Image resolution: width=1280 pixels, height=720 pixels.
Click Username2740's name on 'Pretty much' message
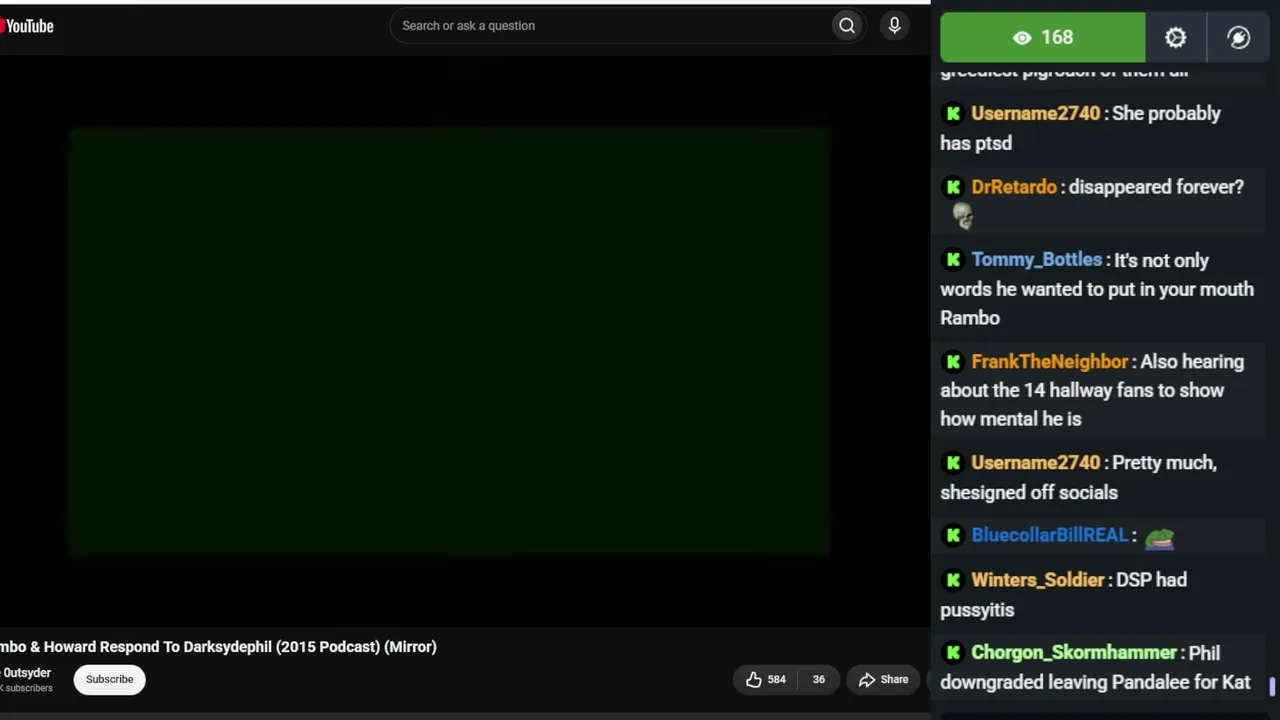pos(1035,463)
